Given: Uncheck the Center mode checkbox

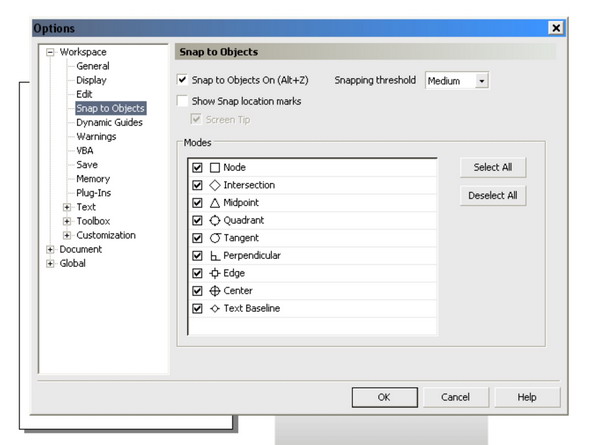Looking at the screenshot, I should pos(197,291).
